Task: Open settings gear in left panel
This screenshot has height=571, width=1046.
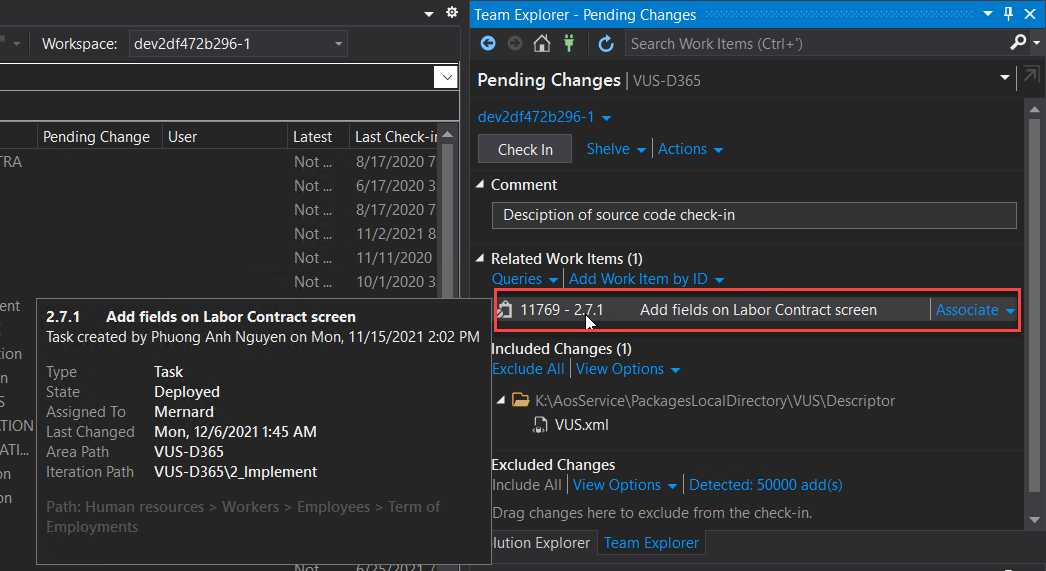Action: [x=452, y=13]
